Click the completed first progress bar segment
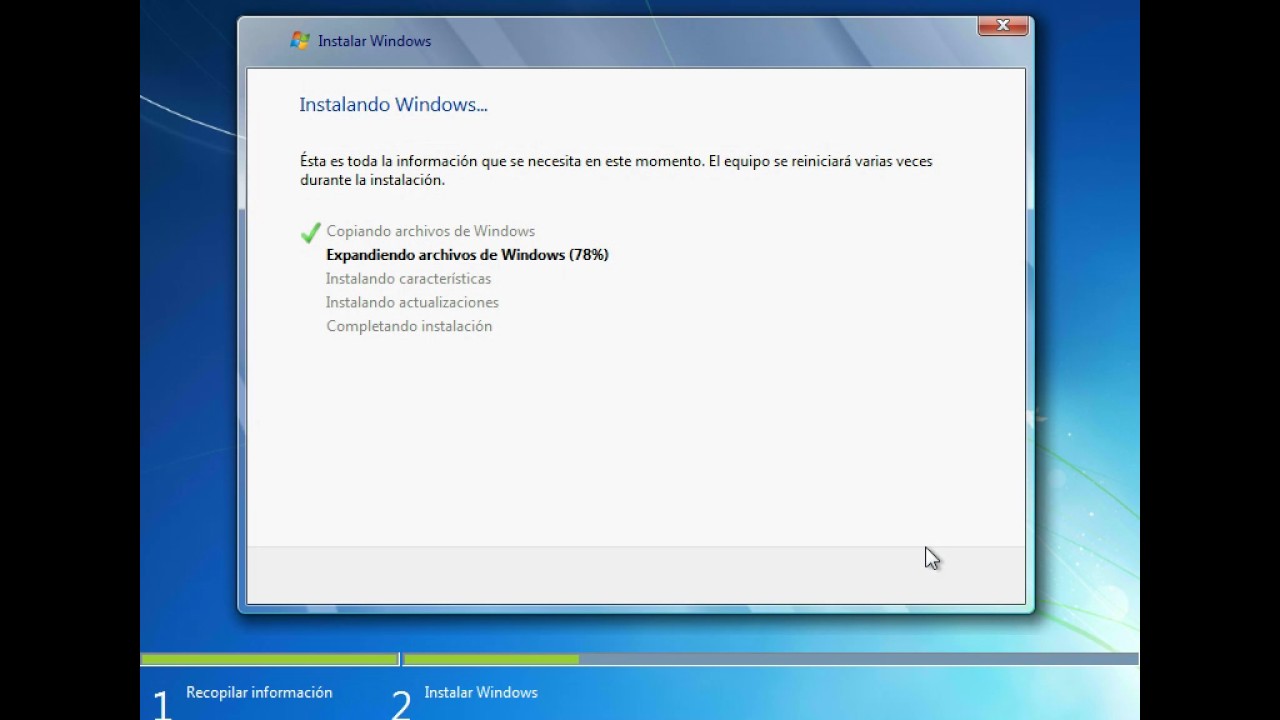1280x720 pixels. coord(270,659)
